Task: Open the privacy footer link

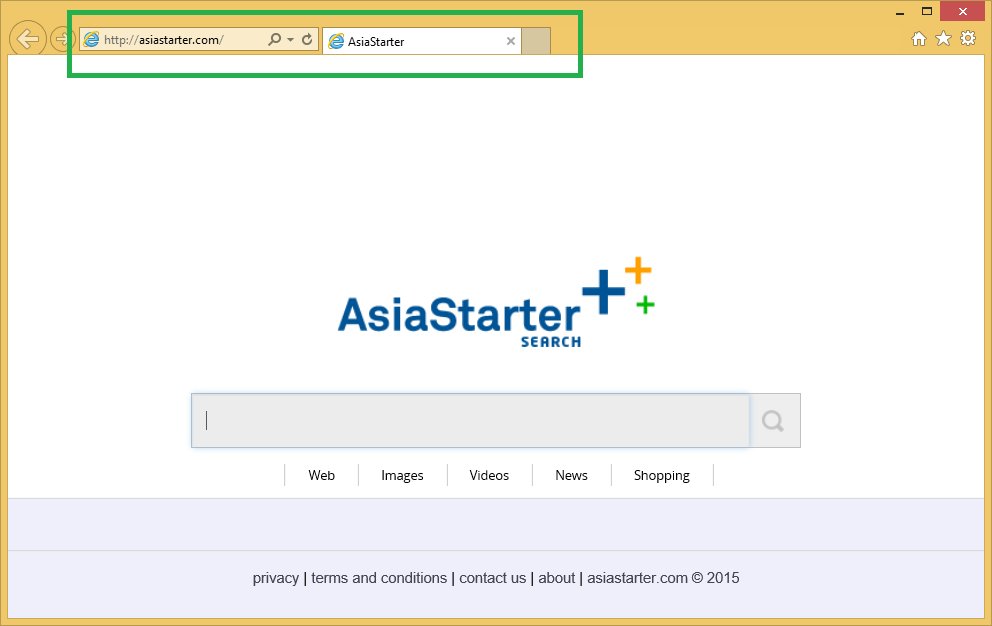Action: coord(276,578)
